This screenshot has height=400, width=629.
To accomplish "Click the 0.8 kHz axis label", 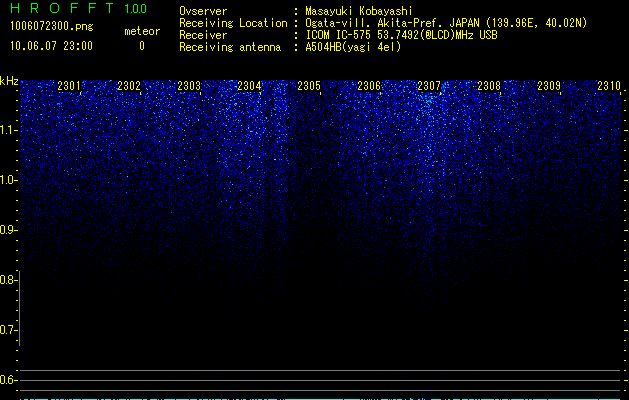I will point(8,280).
